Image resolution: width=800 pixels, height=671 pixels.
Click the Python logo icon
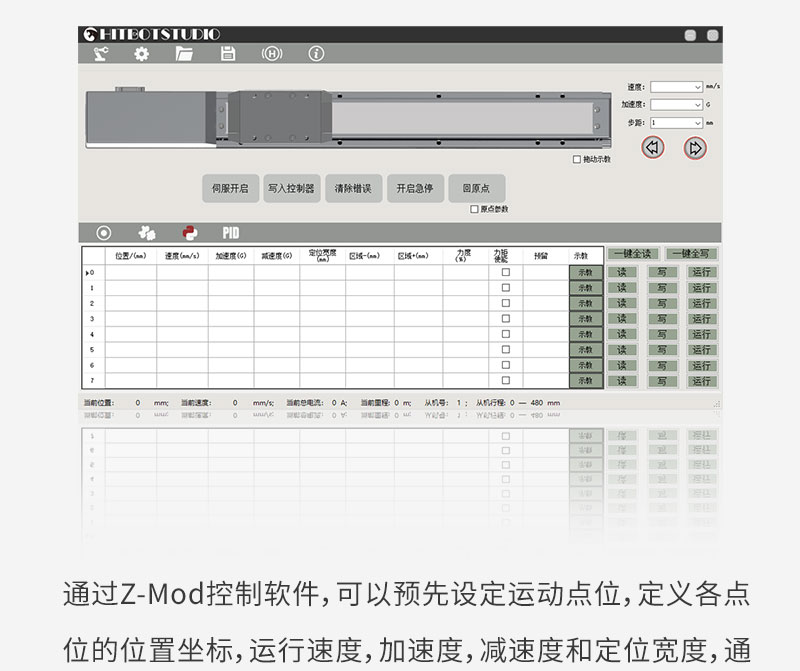189,233
